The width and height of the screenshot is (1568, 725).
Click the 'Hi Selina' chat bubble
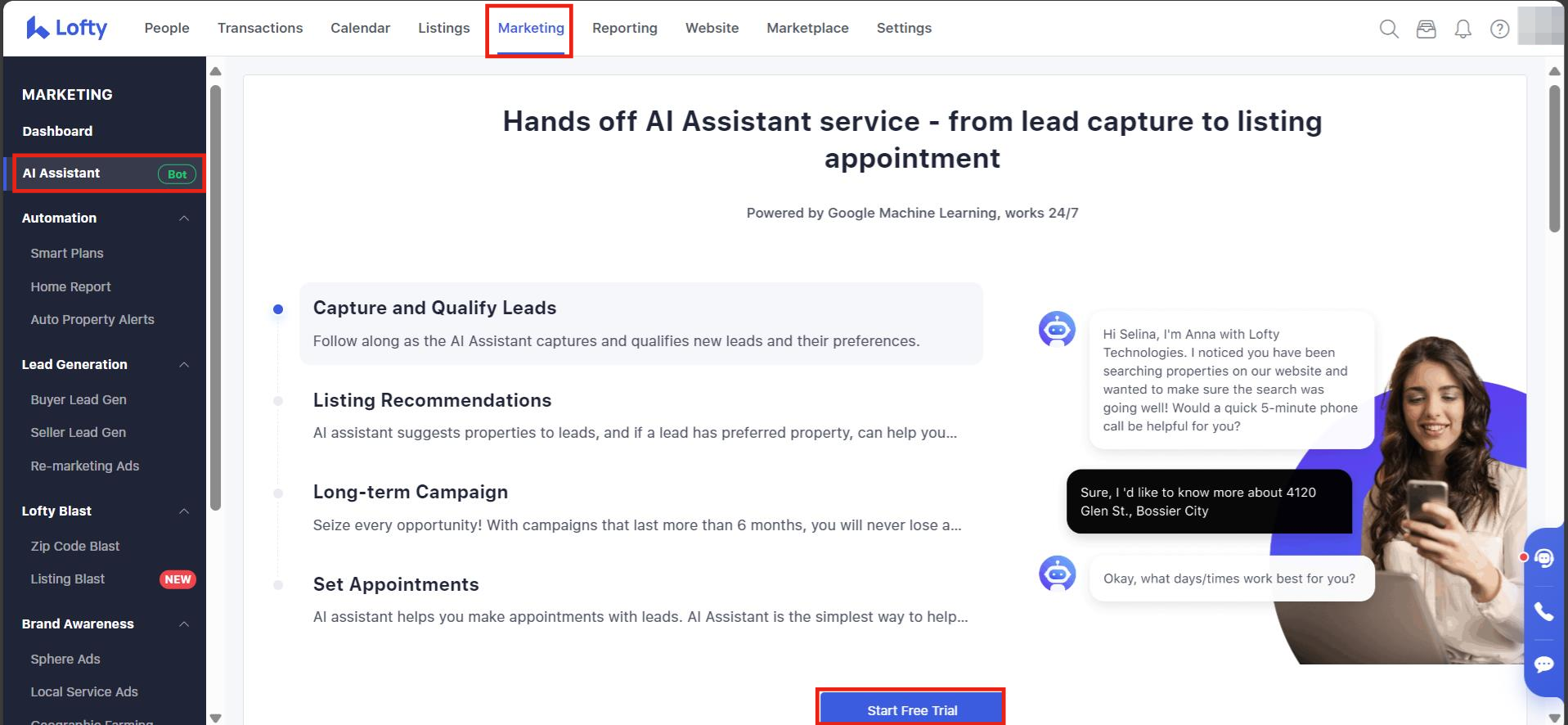click(1231, 380)
